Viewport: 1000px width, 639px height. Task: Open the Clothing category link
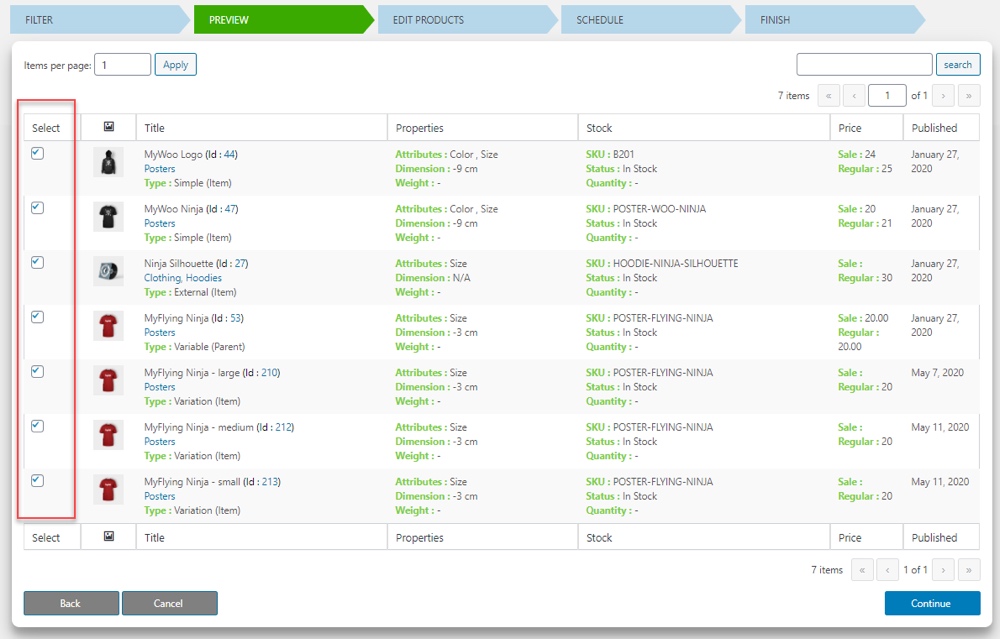click(x=162, y=278)
